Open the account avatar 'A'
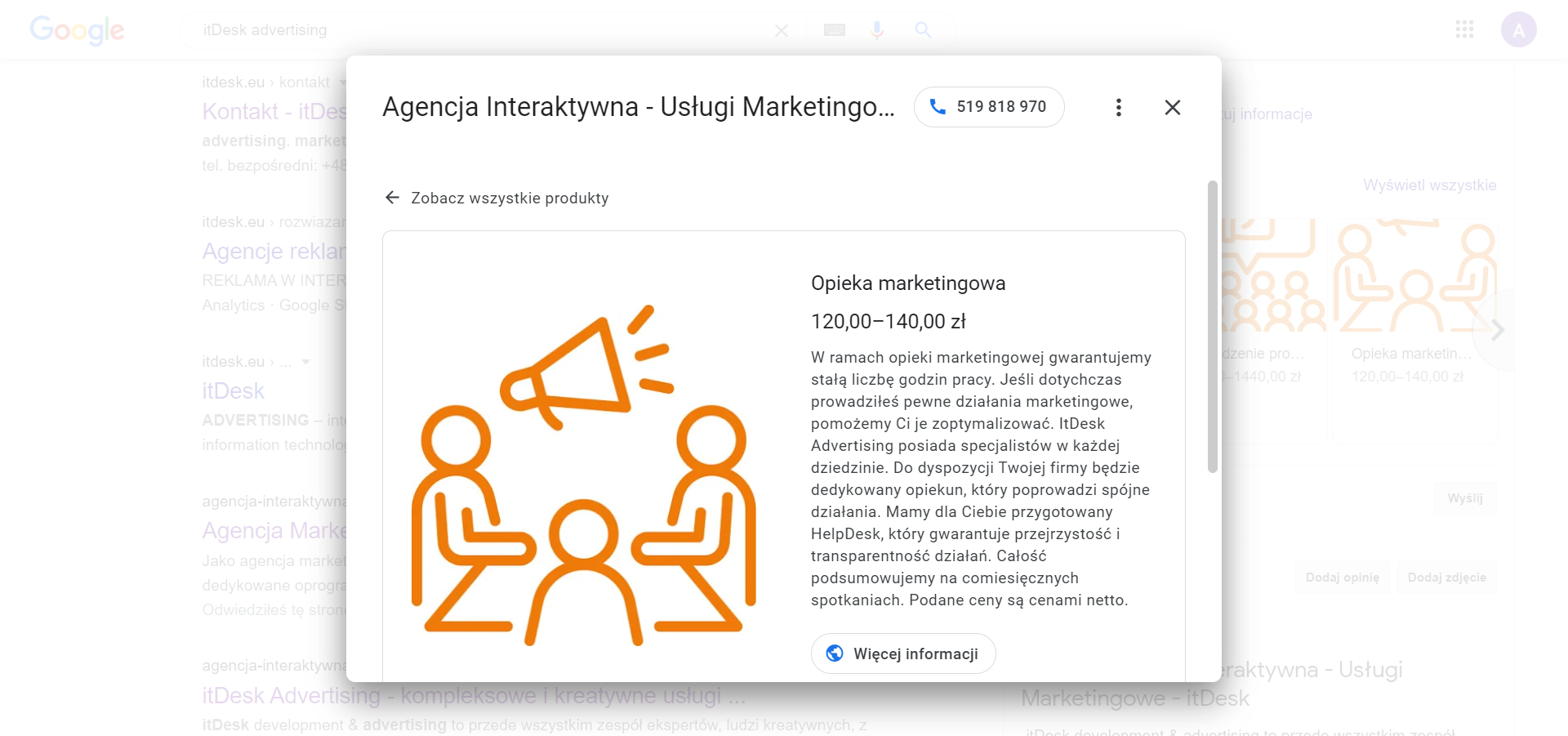The height and width of the screenshot is (736, 1568). pyautogui.click(x=1518, y=30)
